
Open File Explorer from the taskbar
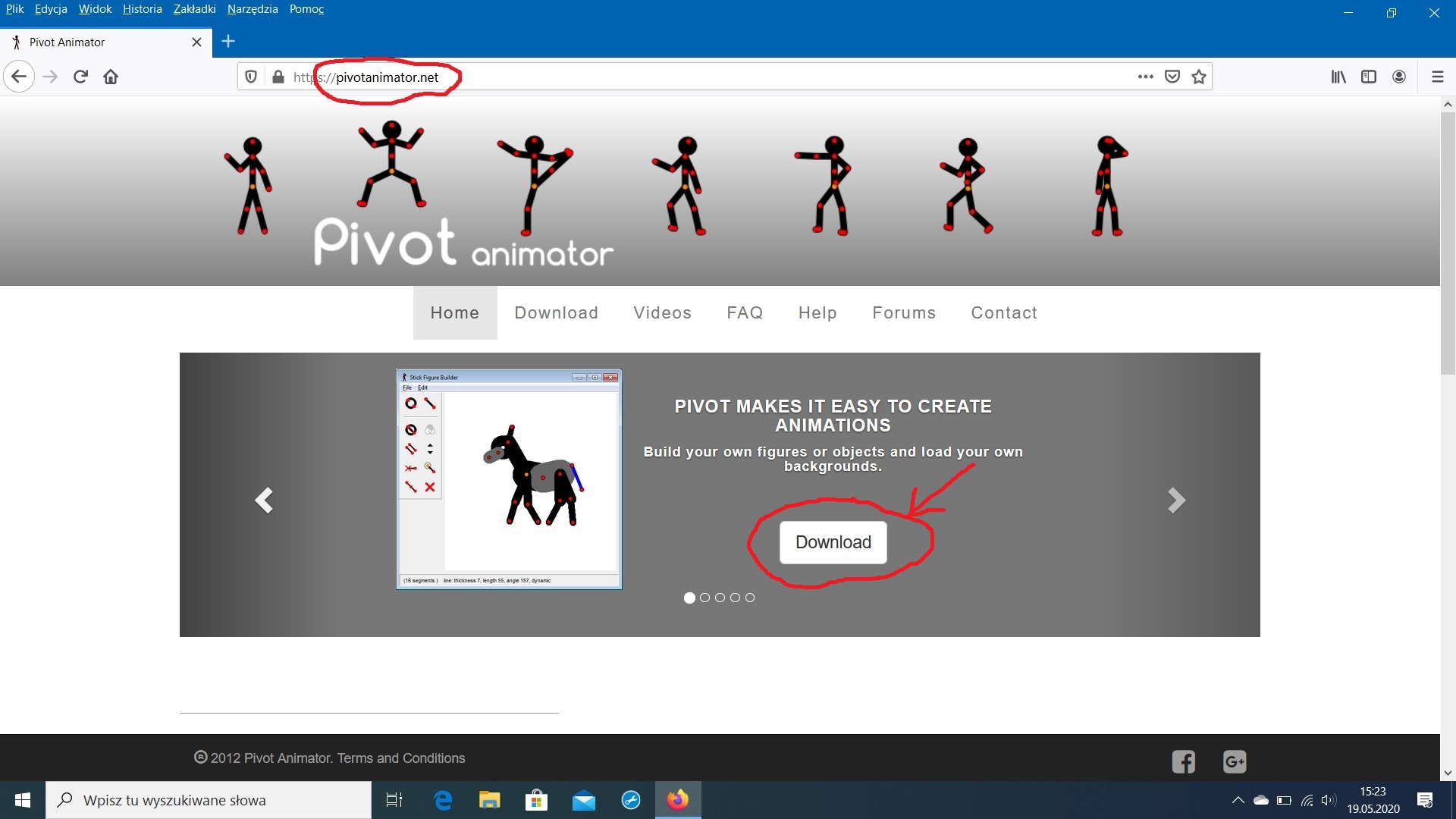click(490, 800)
